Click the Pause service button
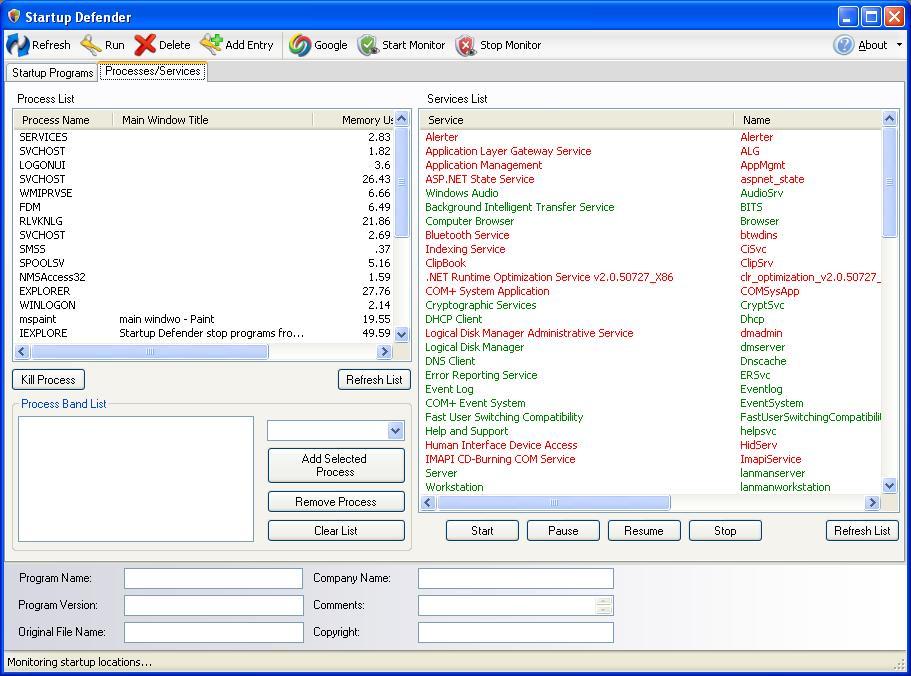Viewport: 911px width, 676px height. click(563, 531)
